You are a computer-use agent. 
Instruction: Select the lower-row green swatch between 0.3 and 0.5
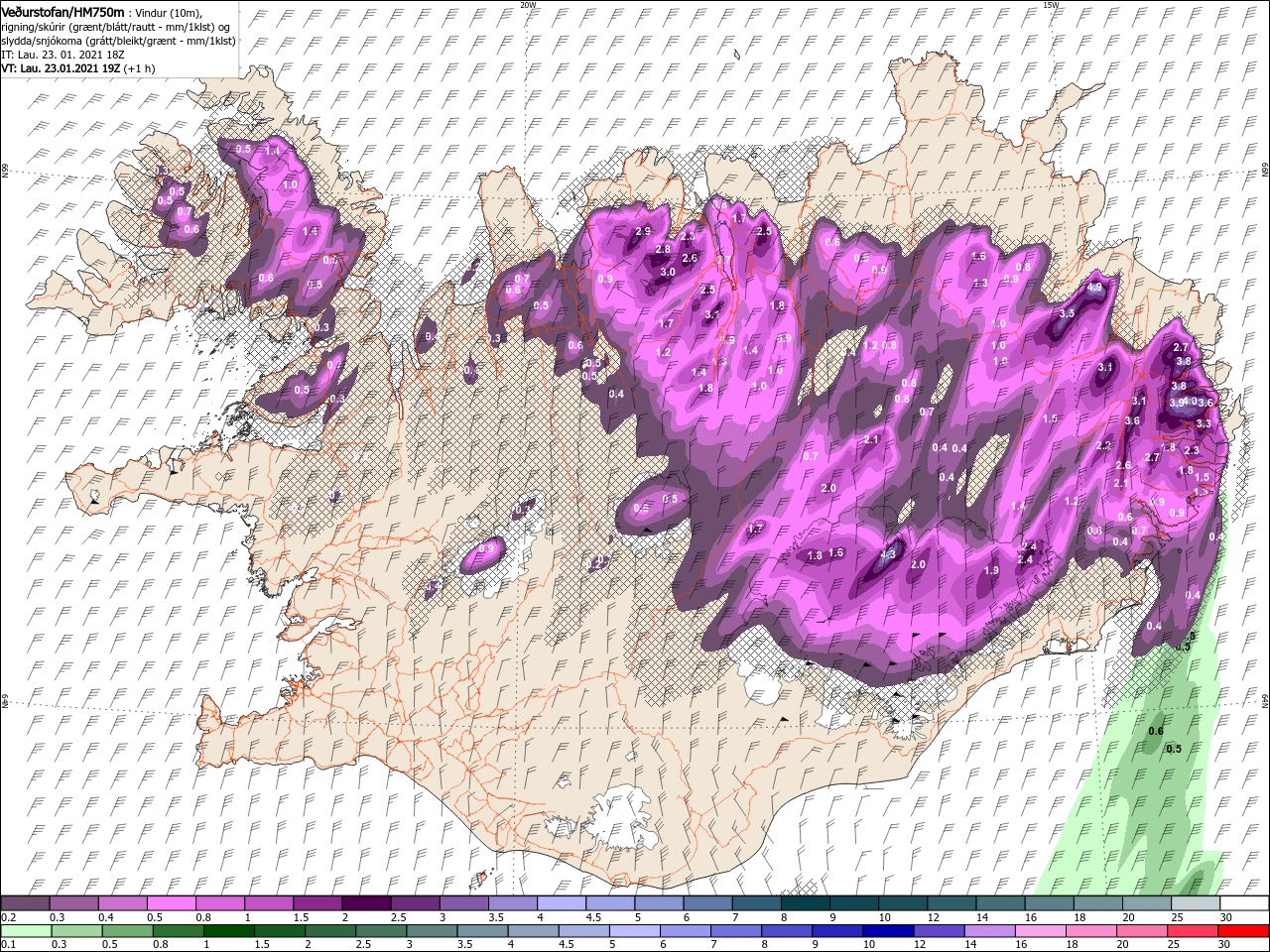[x=76, y=931]
